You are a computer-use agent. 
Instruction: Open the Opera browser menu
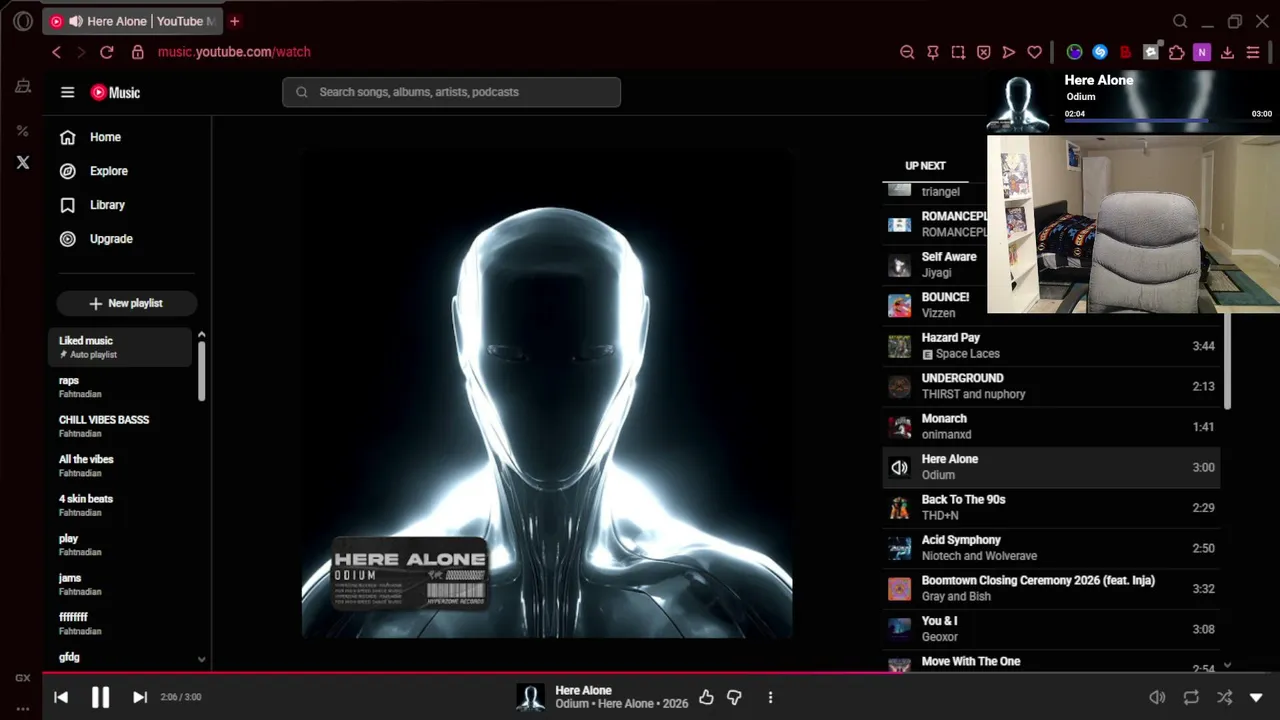coord(23,21)
